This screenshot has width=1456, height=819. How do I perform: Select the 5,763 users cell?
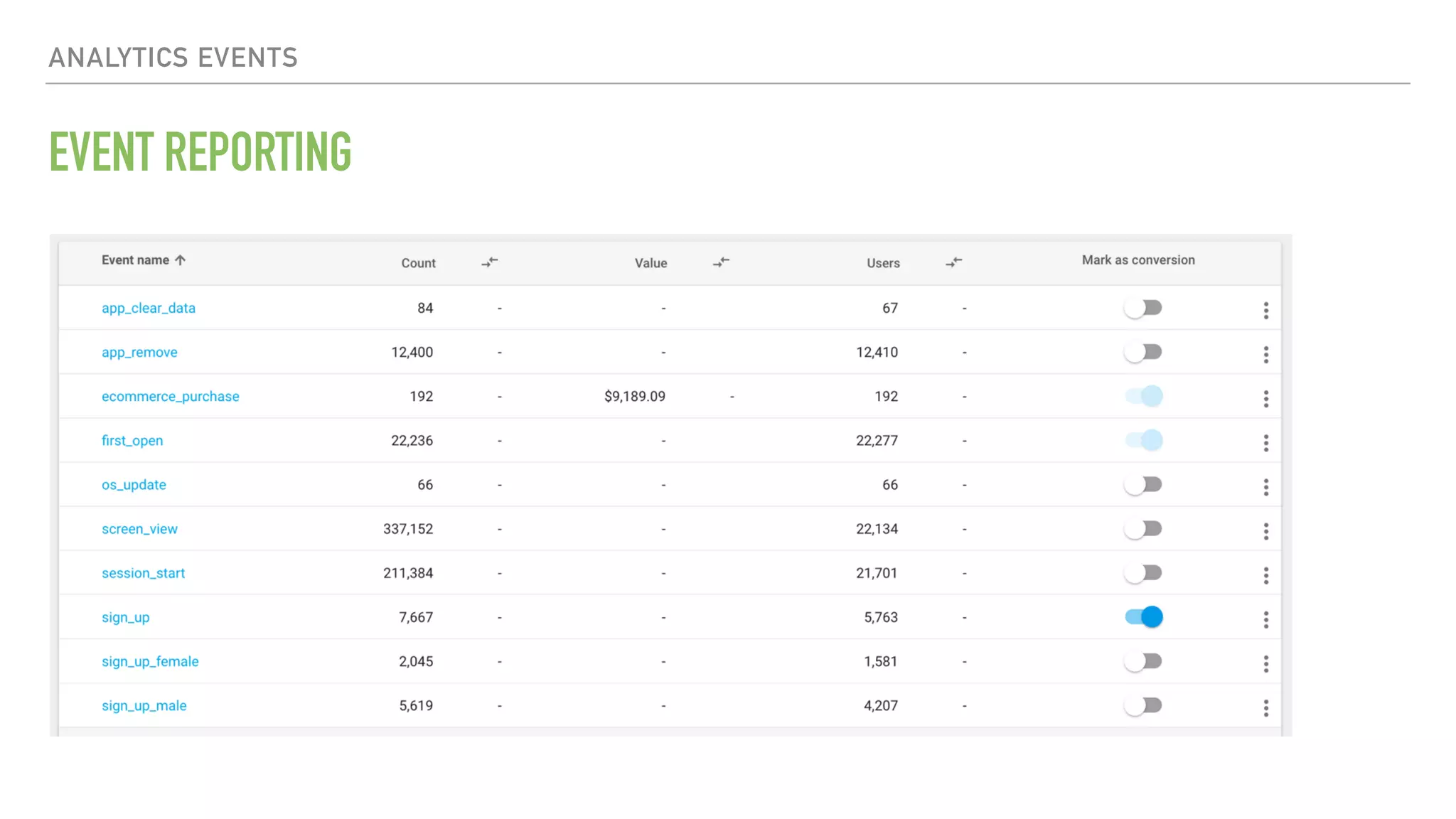(881, 618)
